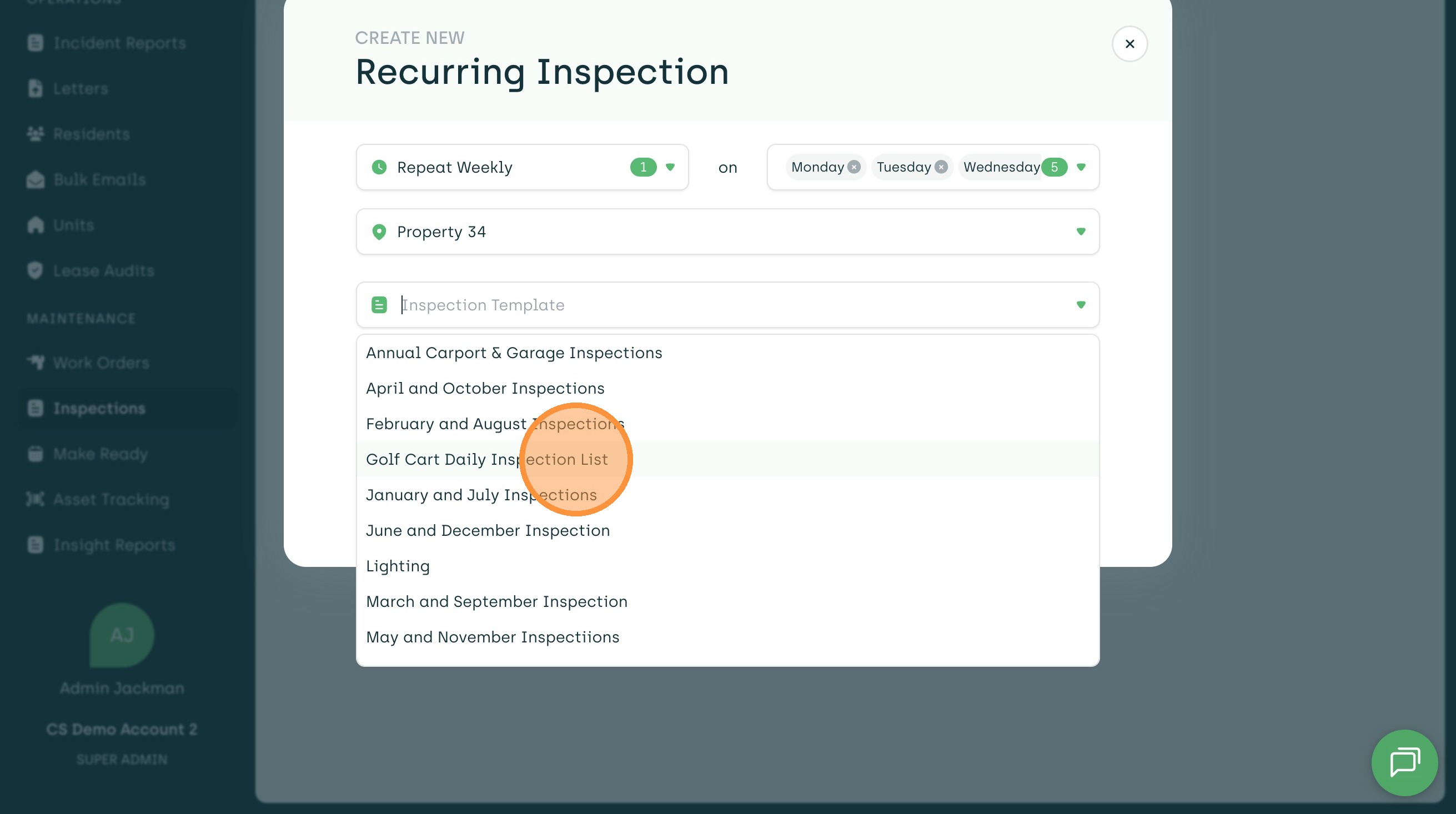The image size is (1456, 814).
Task: Expand the Property 34 dropdown
Action: click(x=1081, y=232)
